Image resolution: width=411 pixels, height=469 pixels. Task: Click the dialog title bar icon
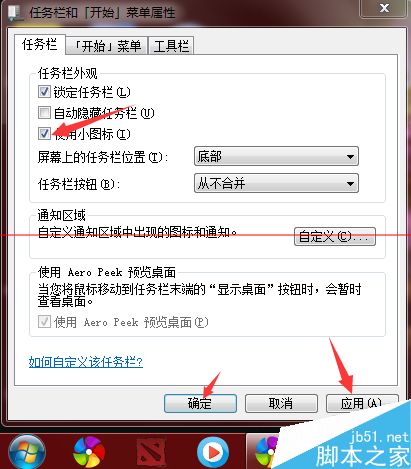coord(15,13)
